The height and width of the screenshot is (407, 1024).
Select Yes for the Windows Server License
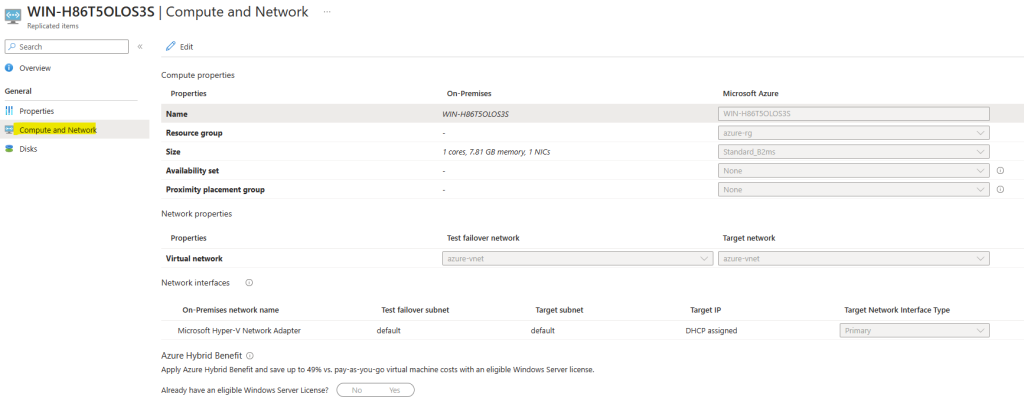point(394,390)
